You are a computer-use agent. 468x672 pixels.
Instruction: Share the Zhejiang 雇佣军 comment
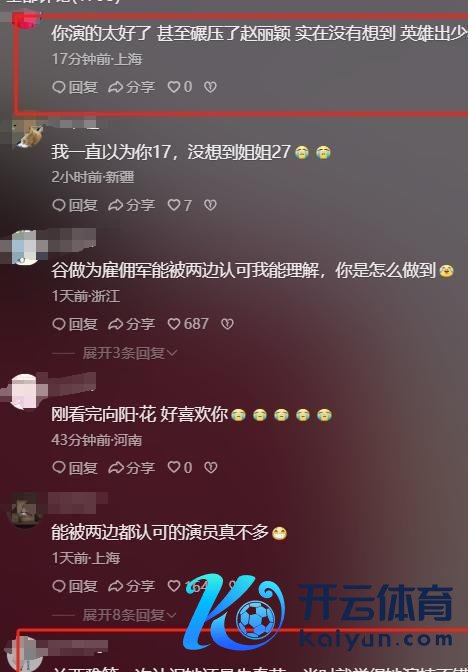[x=132, y=324]
